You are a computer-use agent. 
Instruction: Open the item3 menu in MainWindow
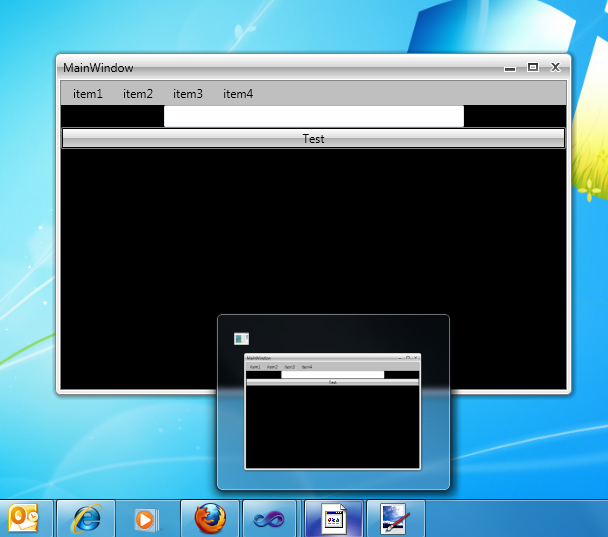[x=188, y=94]
